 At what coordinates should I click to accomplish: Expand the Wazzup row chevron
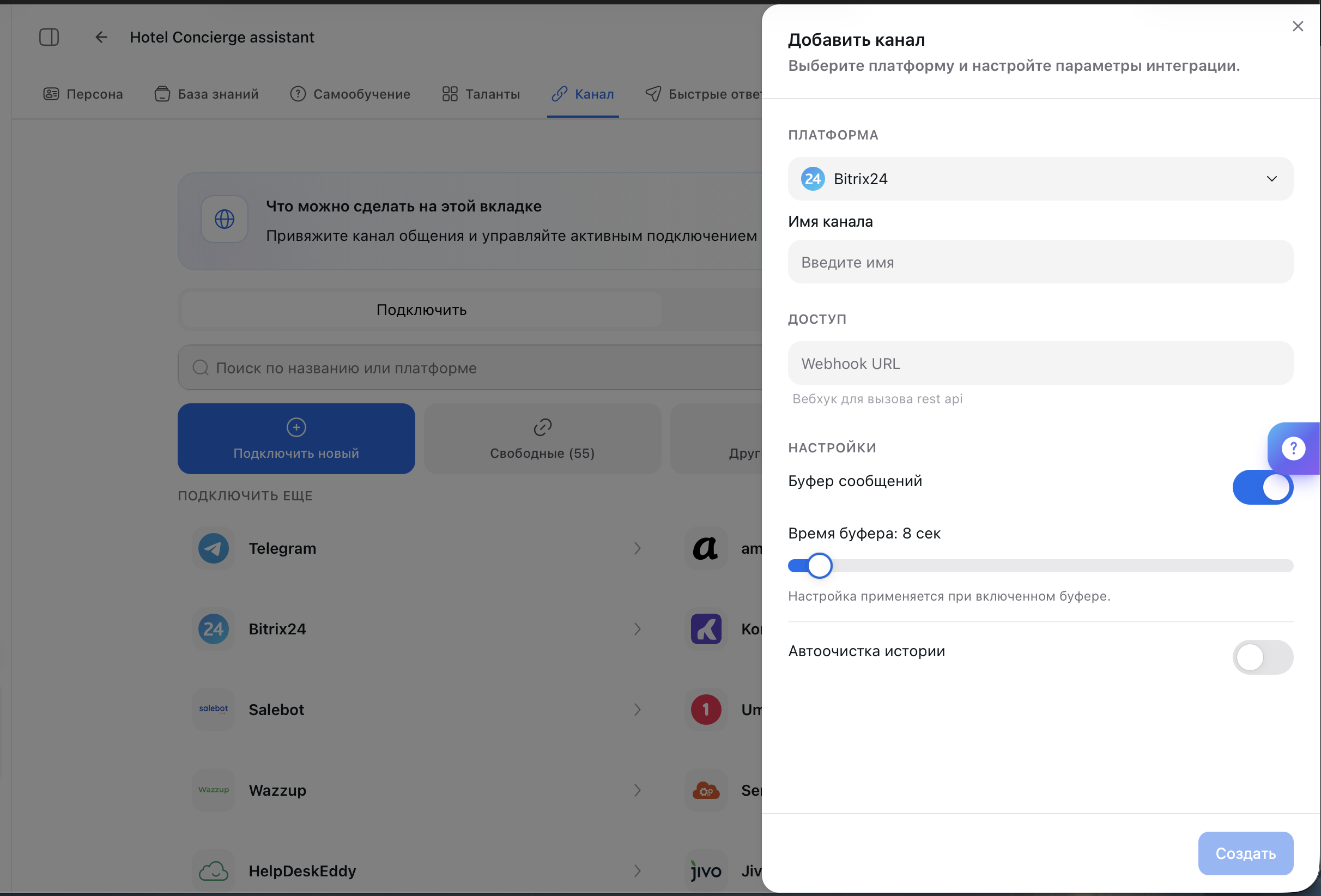point(637,790)
